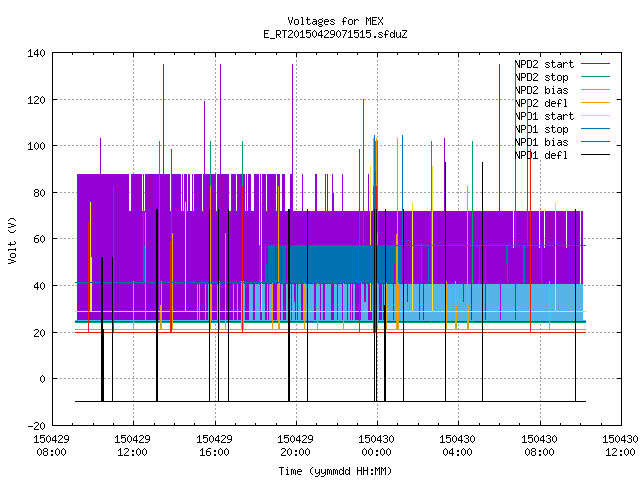Click the black NPD1 defl legend line
This screenshot has height=480, width=640.
coord(595,155)
